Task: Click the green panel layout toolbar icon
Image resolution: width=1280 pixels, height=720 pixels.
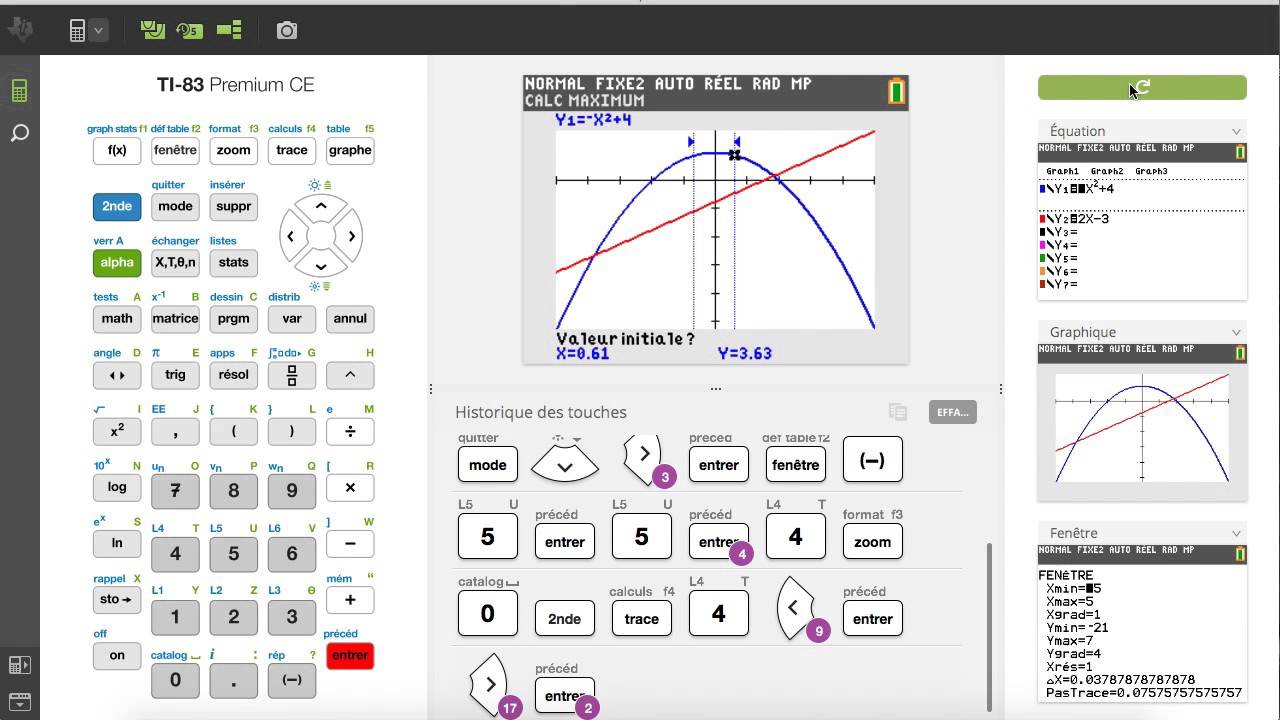Action: point(229,30)
